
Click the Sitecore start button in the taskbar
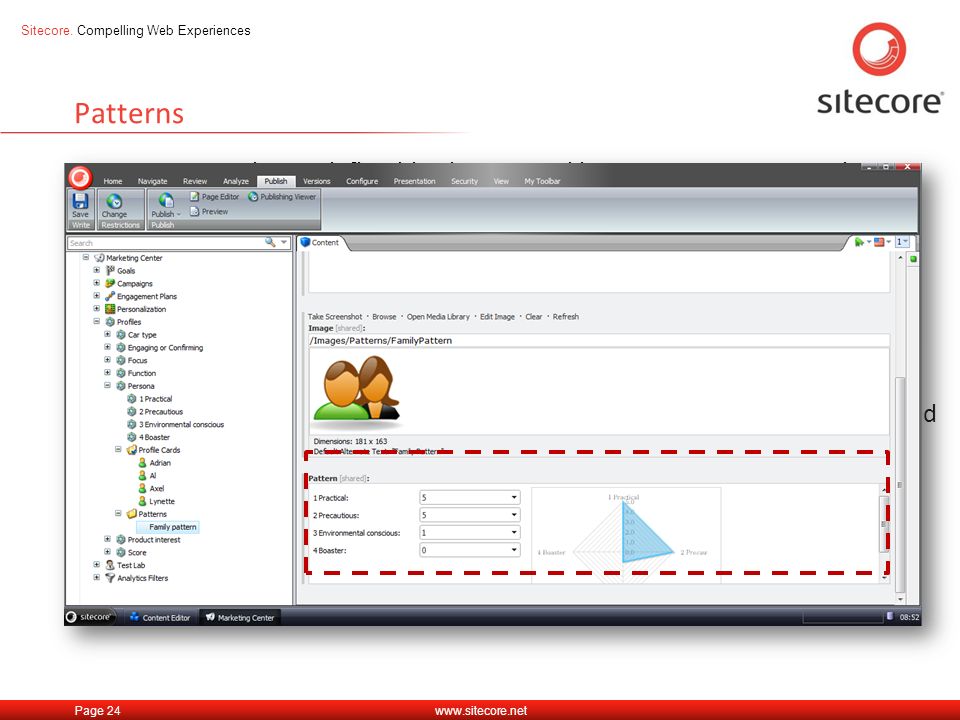pyautogui.click(x=91, y=617)
